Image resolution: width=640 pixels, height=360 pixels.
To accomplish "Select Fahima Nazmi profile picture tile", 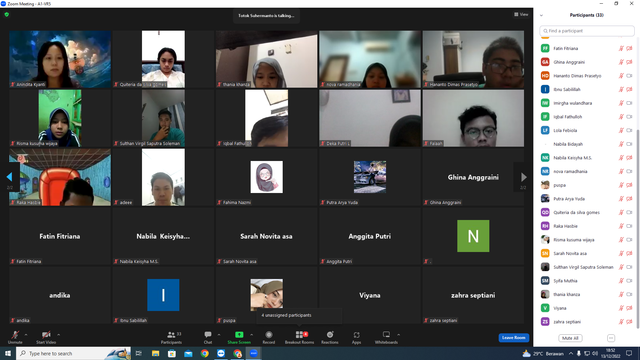I will click(x=267, y=177).
